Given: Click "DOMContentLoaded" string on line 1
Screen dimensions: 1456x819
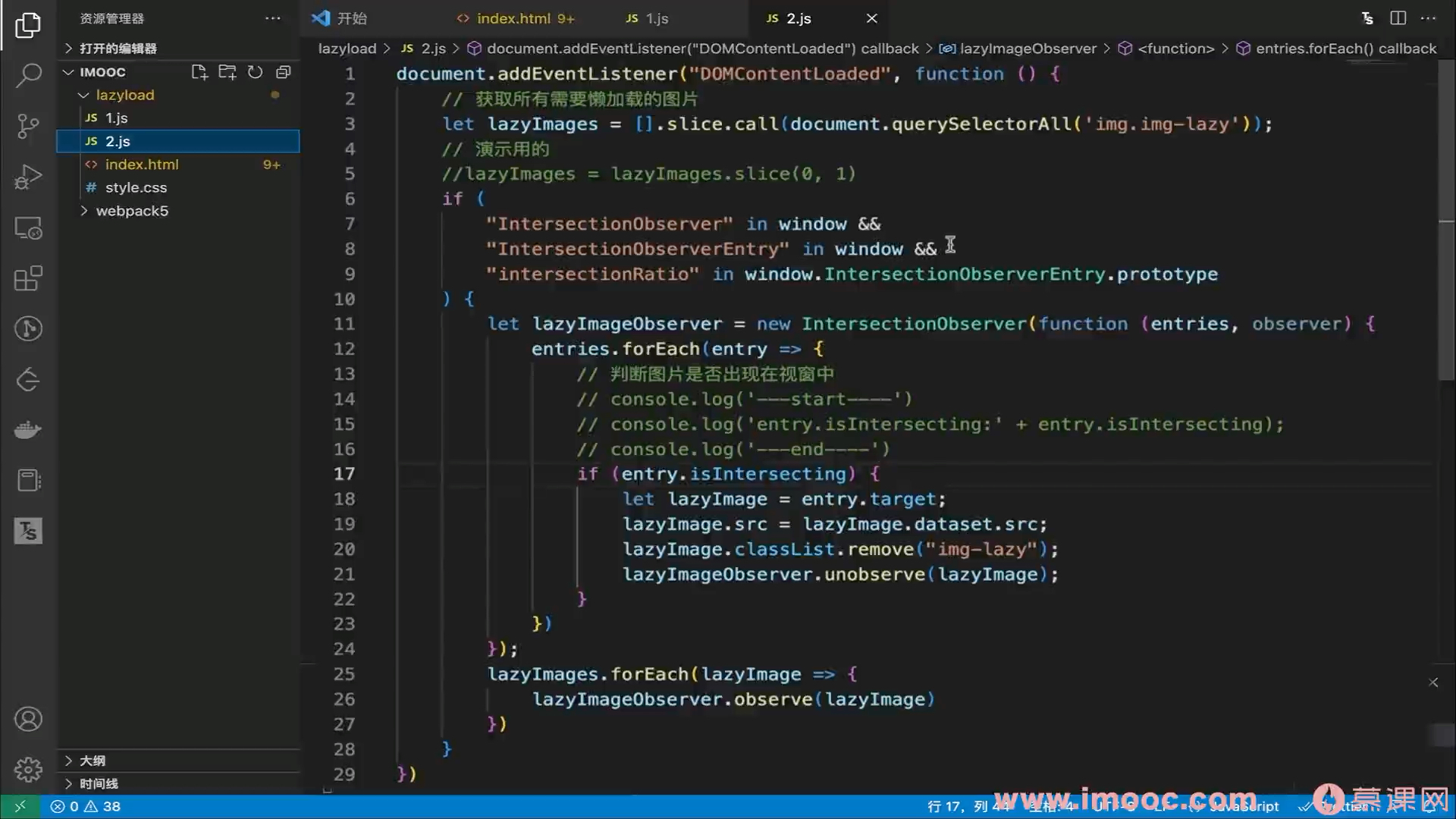Looking at the screenshot, I should 789,74.
